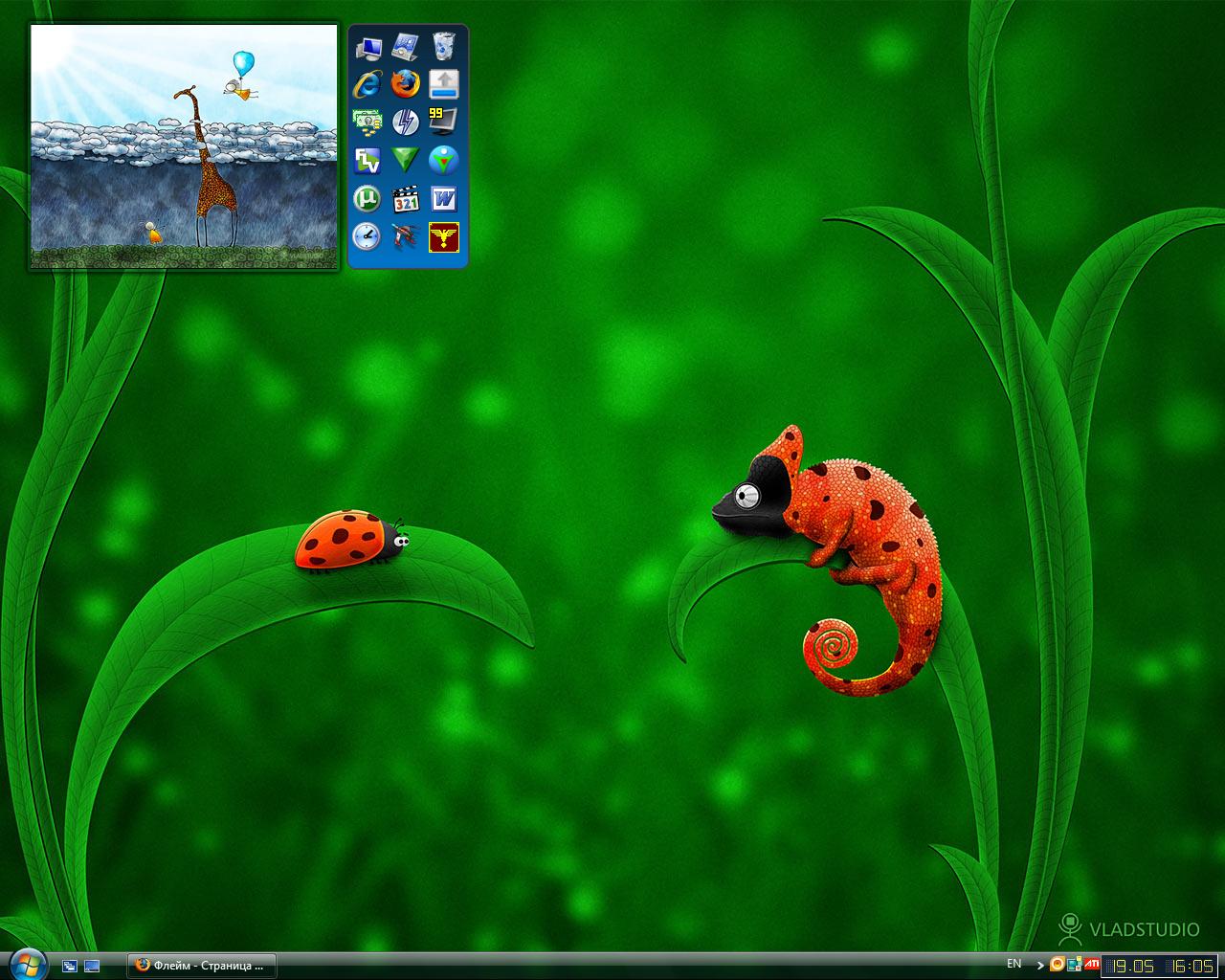Open the green downward triangle icon
Viewport: 1225px width, 980px height.
(406, 161)
